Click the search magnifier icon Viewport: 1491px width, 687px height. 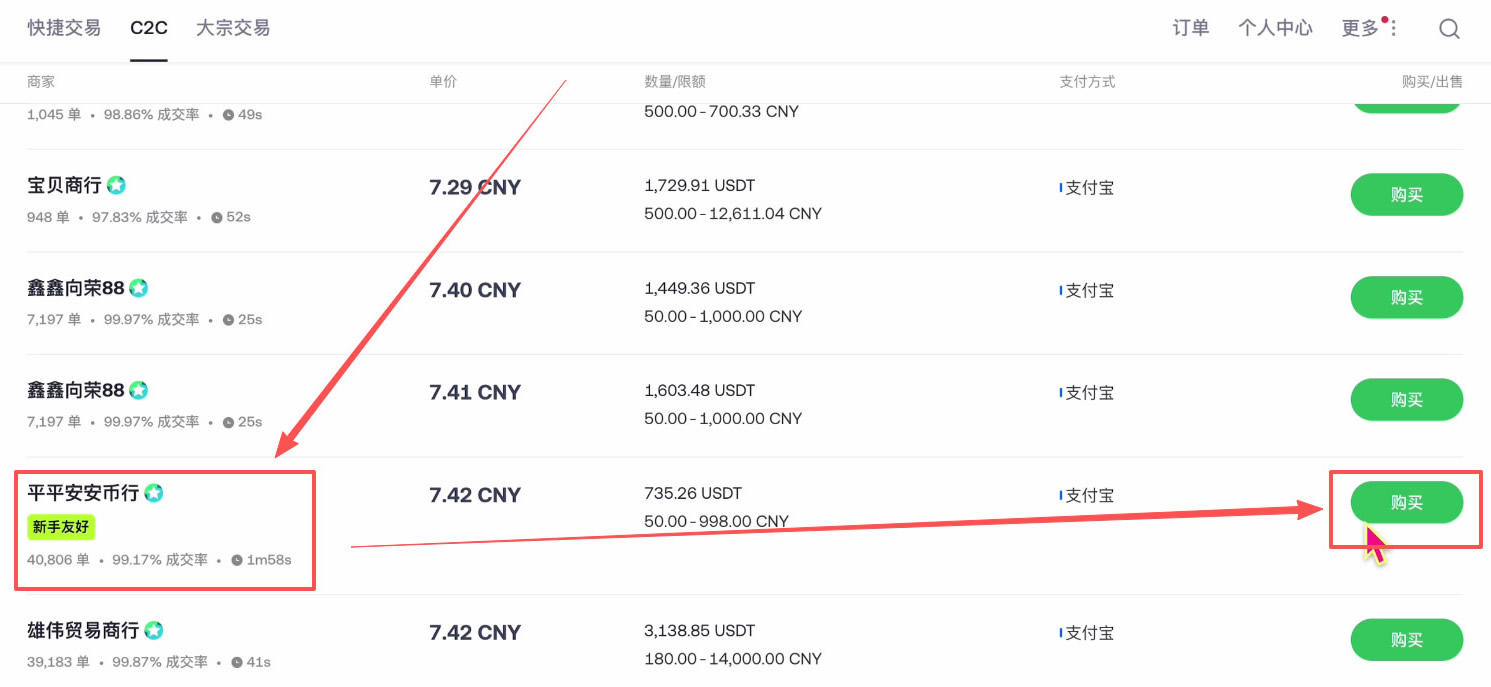(1449, 29)
